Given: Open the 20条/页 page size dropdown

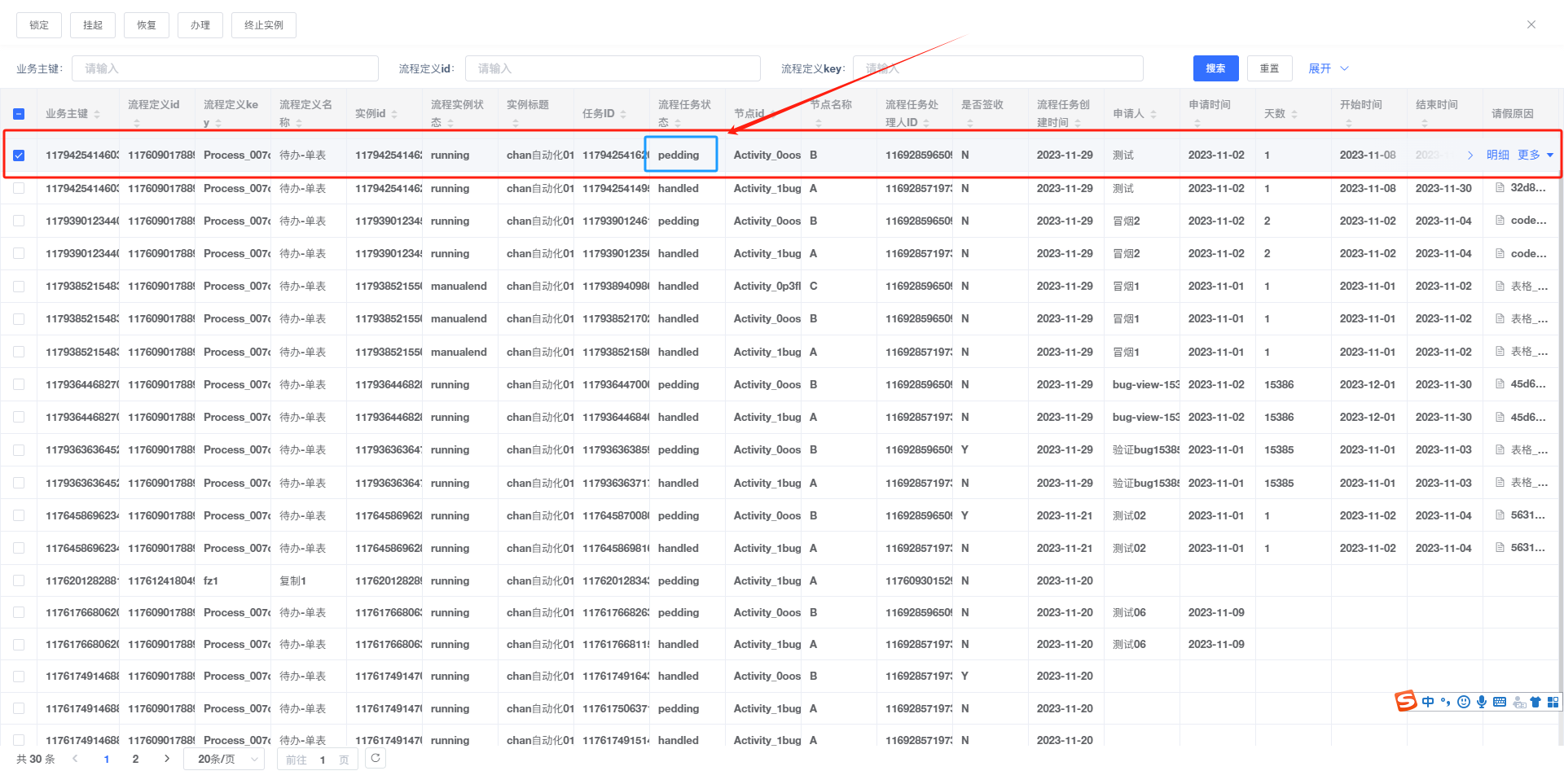Looking at the screenshot, I should 224,759.
